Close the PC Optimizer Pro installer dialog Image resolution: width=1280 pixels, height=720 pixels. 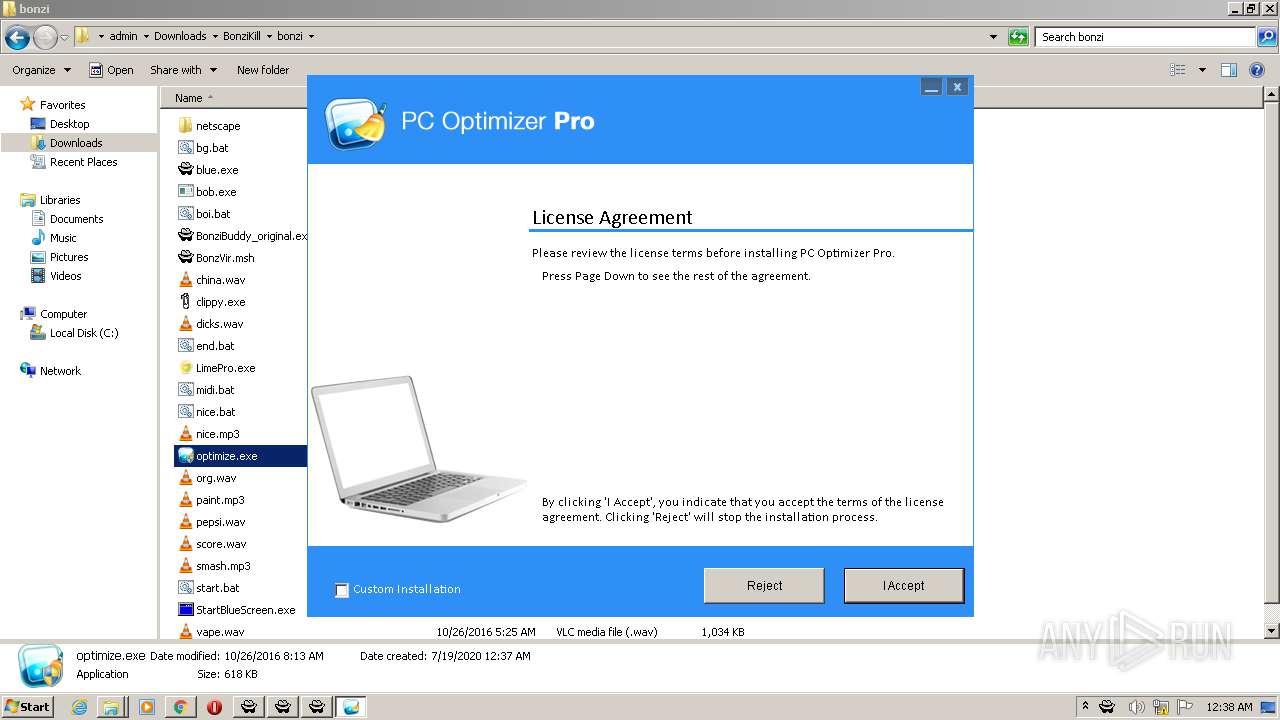957,87
